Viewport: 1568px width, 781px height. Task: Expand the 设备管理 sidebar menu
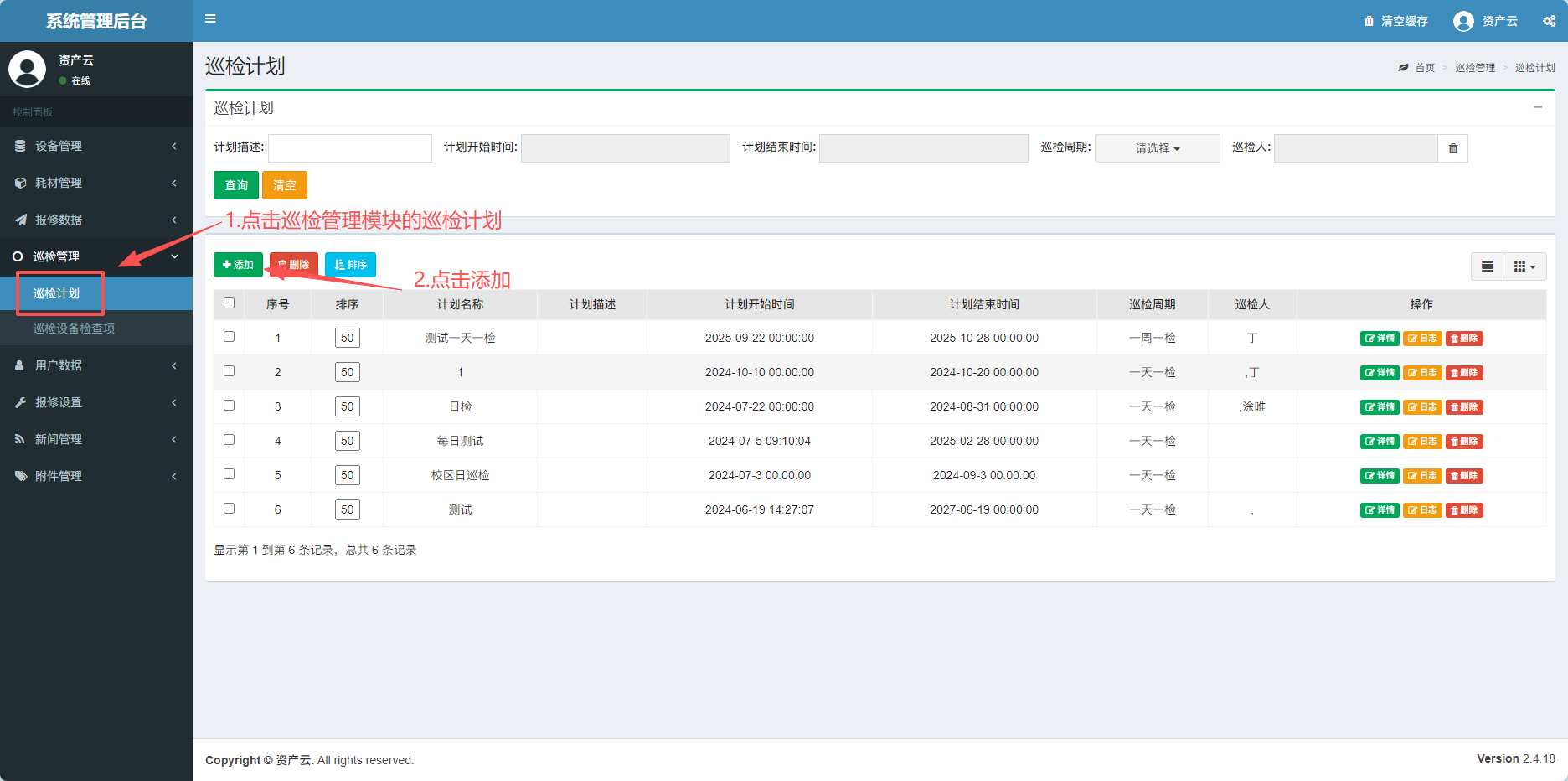[x=96, y=146]
